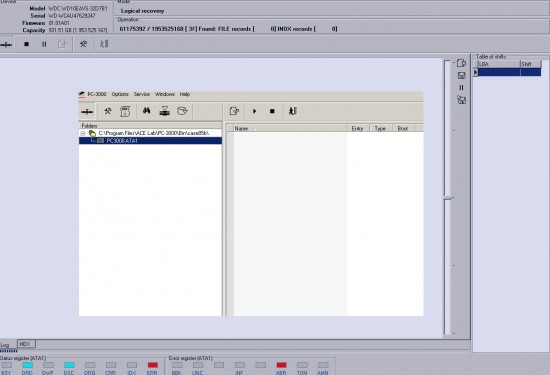Click the operation progress text 61175392 / 1953525168
Screen dimensions: 550x375
(x=152, y=29)
